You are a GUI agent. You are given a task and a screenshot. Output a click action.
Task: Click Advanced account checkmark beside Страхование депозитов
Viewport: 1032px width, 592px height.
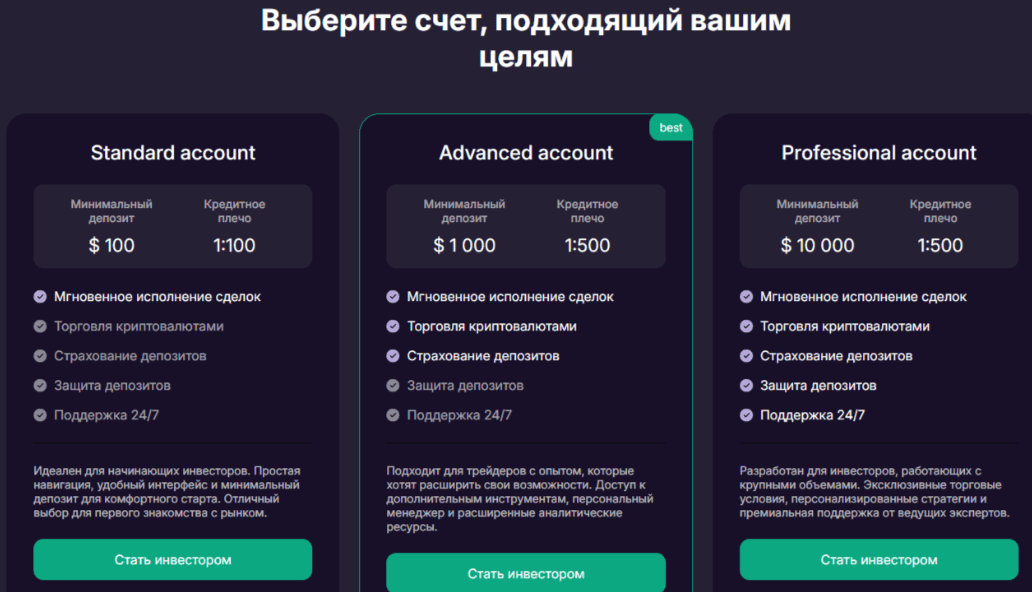[x=393, y=356]
